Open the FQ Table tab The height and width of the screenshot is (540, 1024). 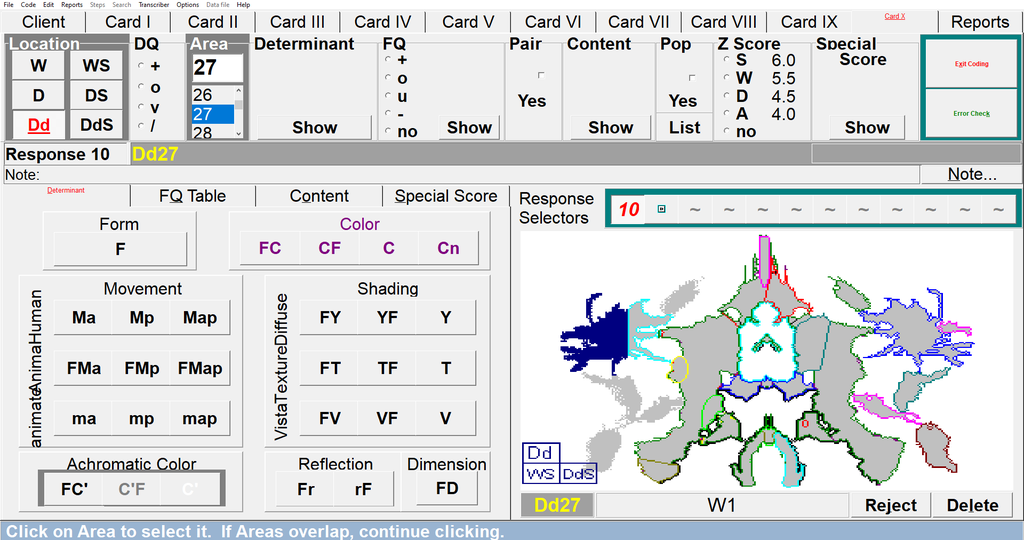coord(192,196)
